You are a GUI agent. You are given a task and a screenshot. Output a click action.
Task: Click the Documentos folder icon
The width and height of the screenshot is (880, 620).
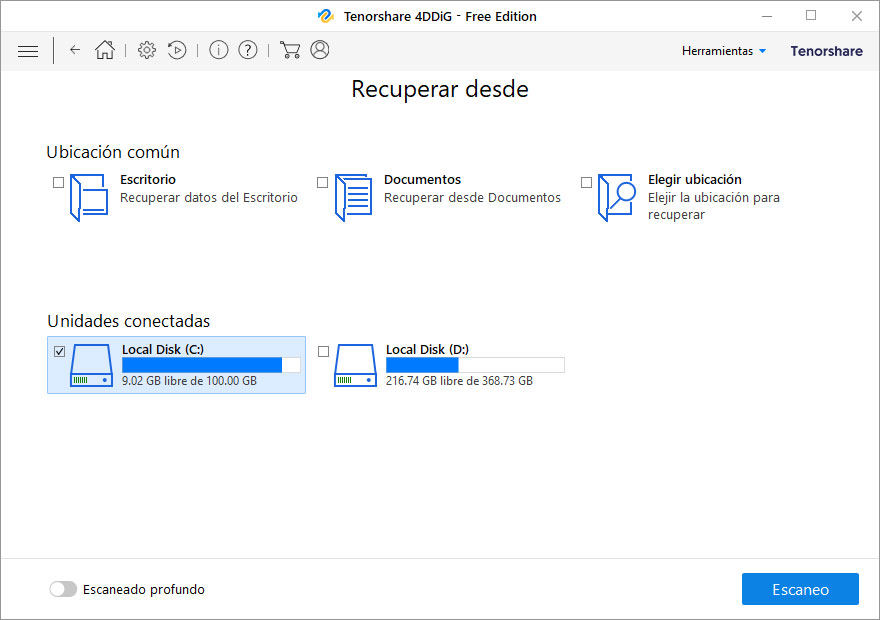[354, 198]
